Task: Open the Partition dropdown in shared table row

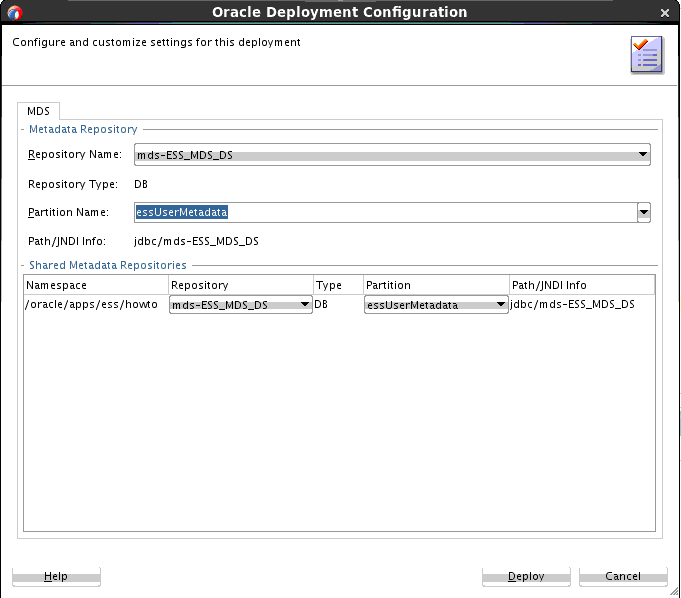Action: [x=436, y=305]
